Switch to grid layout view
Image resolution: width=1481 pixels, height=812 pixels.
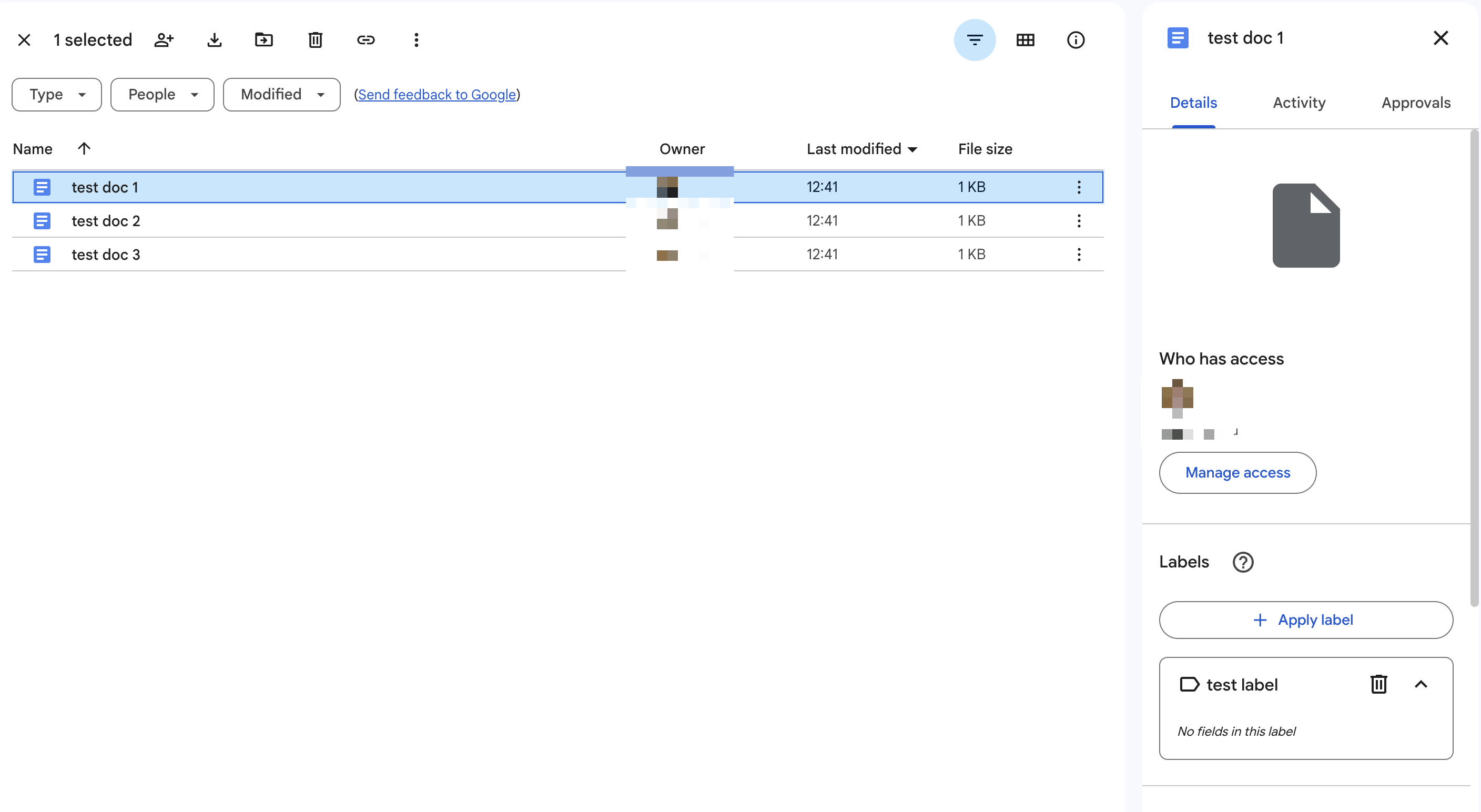point(1025,39)
